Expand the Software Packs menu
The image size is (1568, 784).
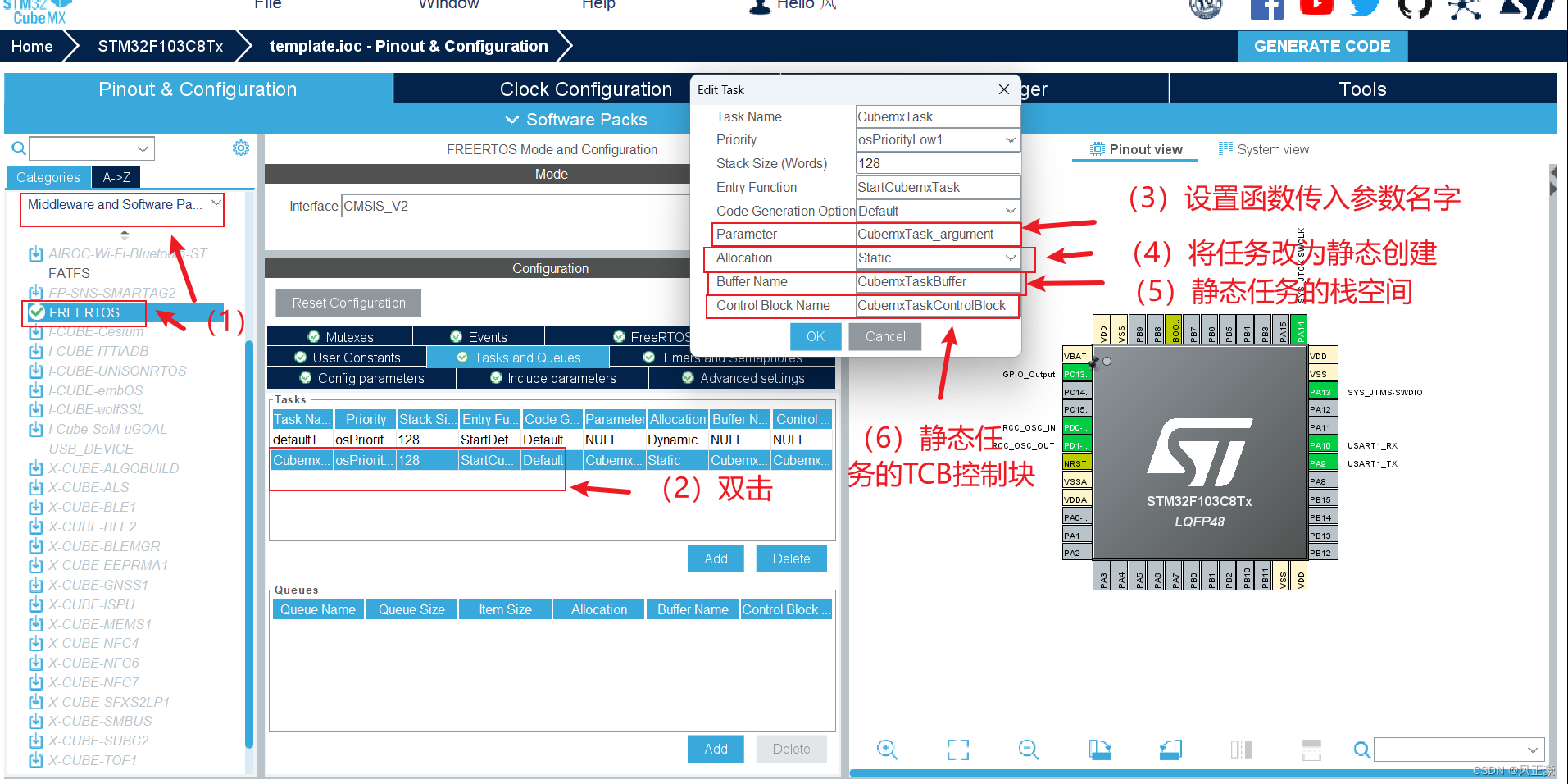tap(576, 120)
